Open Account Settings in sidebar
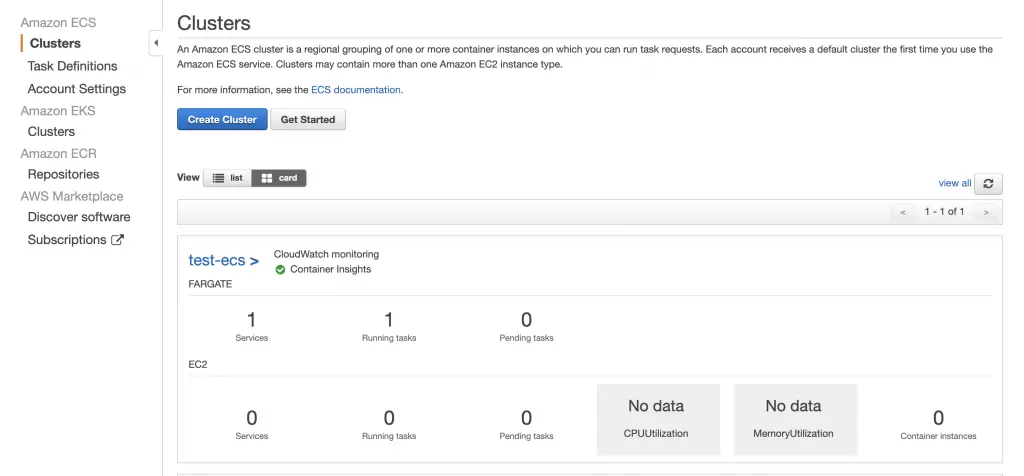Image resolution: width=1024 pixels, height=476 pixels. pyautogui.click(x=76, y=89)
